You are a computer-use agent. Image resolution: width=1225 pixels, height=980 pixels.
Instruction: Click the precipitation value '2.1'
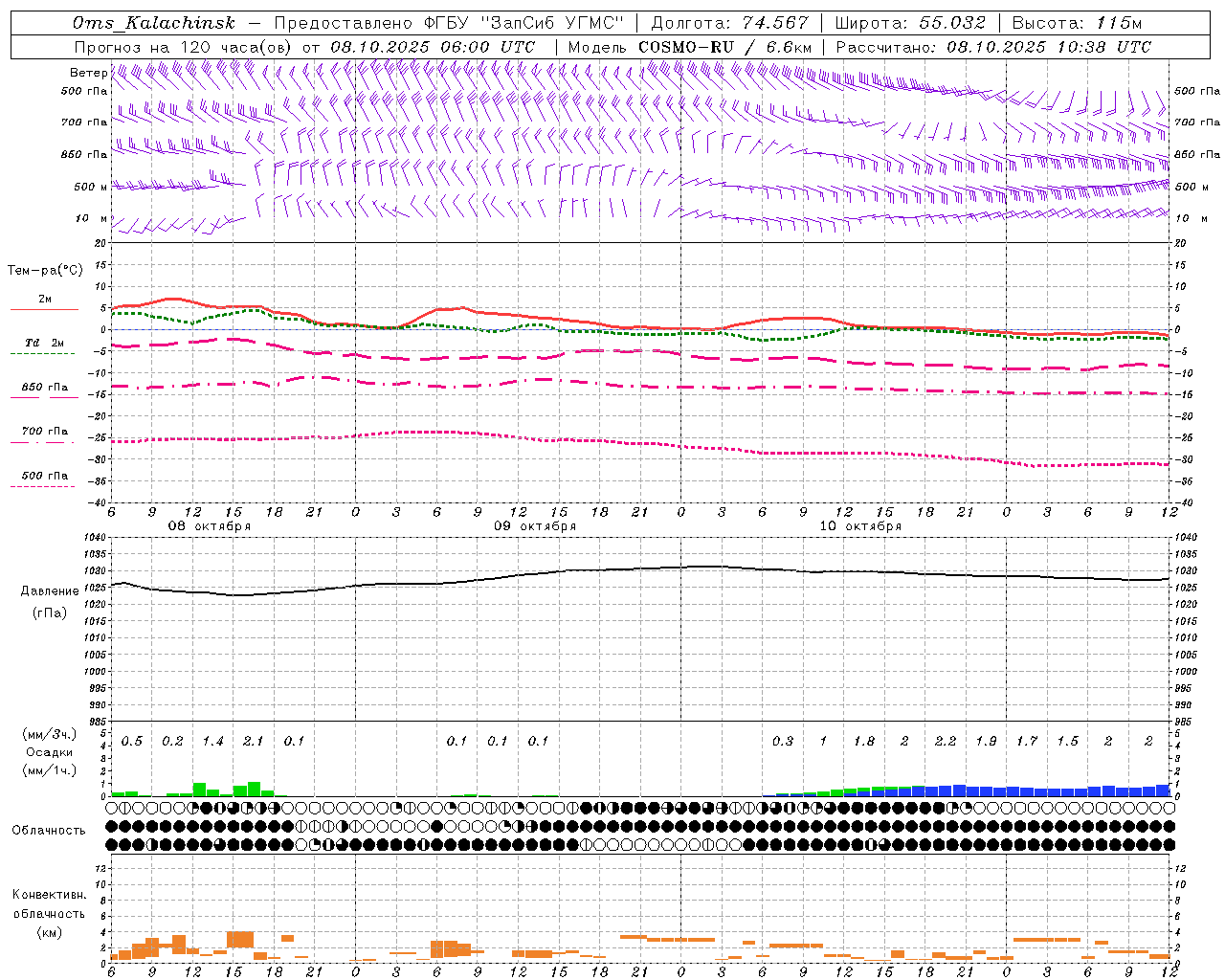254,742
